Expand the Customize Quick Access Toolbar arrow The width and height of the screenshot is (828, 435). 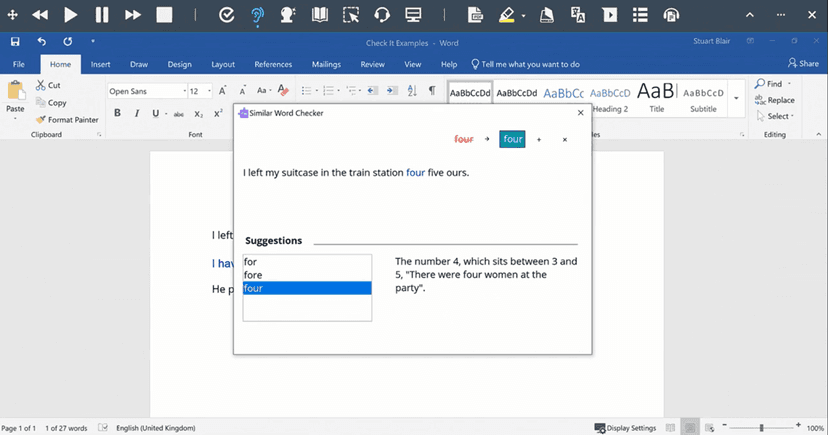click(93, 41)
